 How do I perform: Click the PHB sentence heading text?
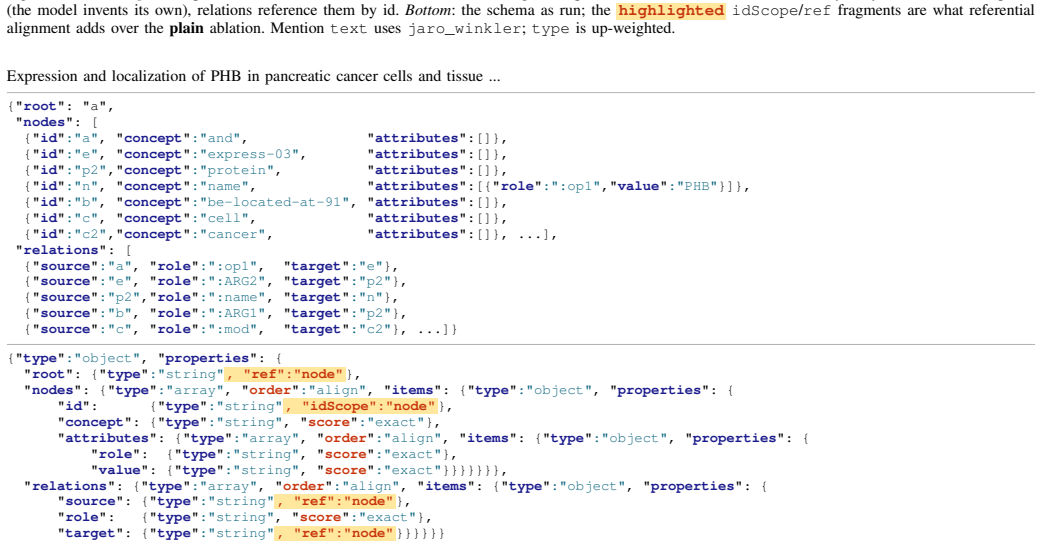pyautogui.click(x=254, y=76)
